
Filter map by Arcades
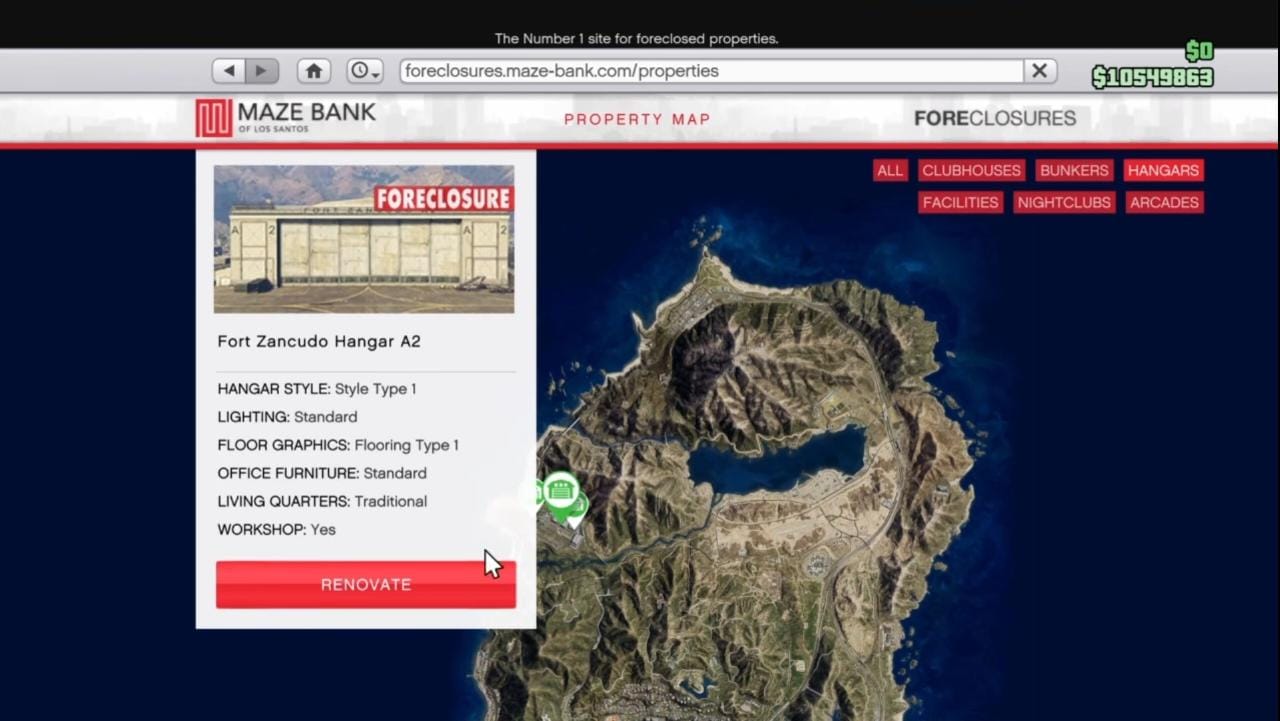[x=1164, y=203]
